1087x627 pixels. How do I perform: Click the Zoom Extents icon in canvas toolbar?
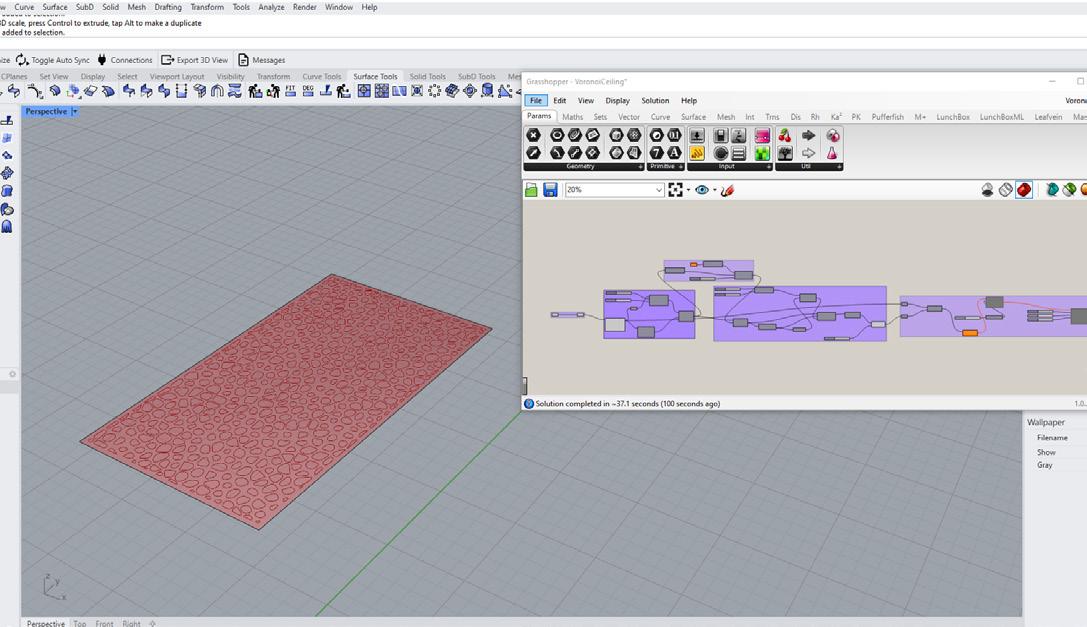[x=676, y=190]
